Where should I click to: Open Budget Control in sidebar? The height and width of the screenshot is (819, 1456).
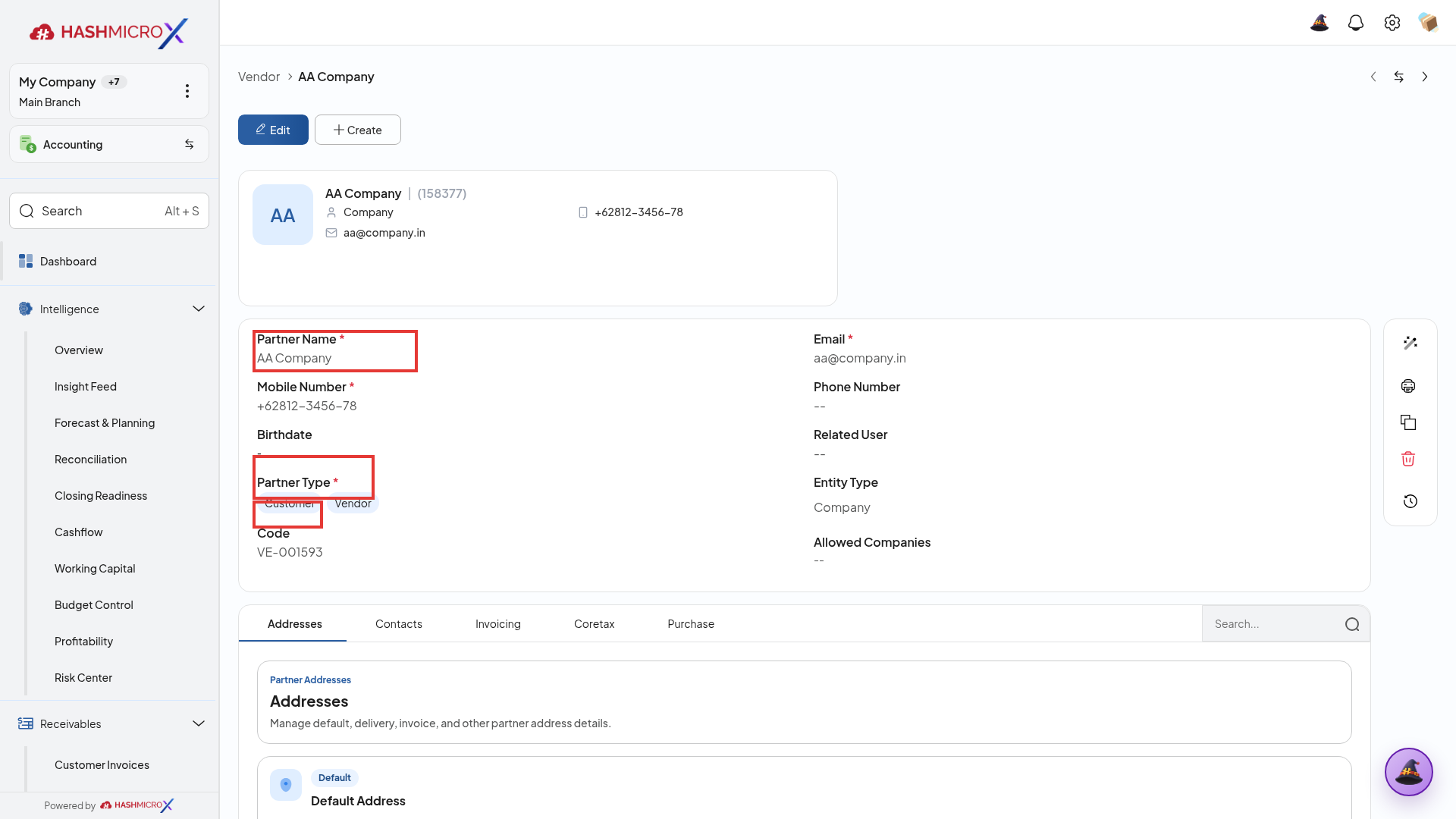pos(94,605)
